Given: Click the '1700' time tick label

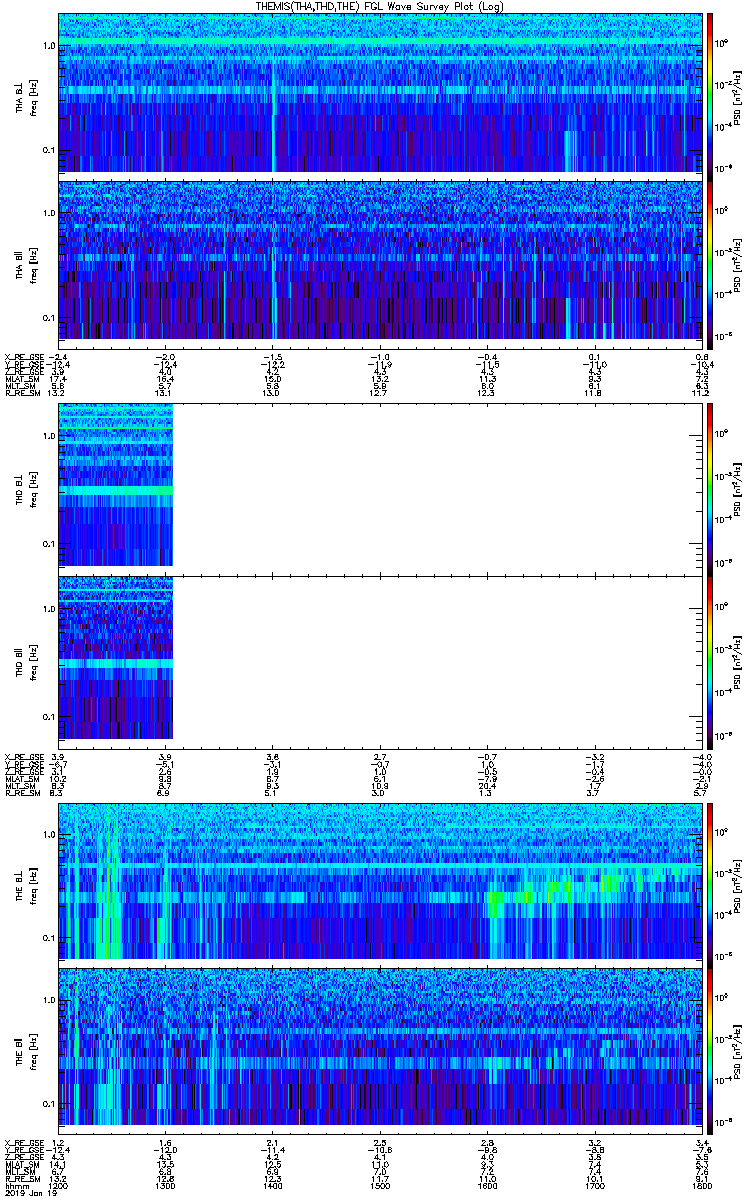Looking at the screenshot, I should 593,1186.
